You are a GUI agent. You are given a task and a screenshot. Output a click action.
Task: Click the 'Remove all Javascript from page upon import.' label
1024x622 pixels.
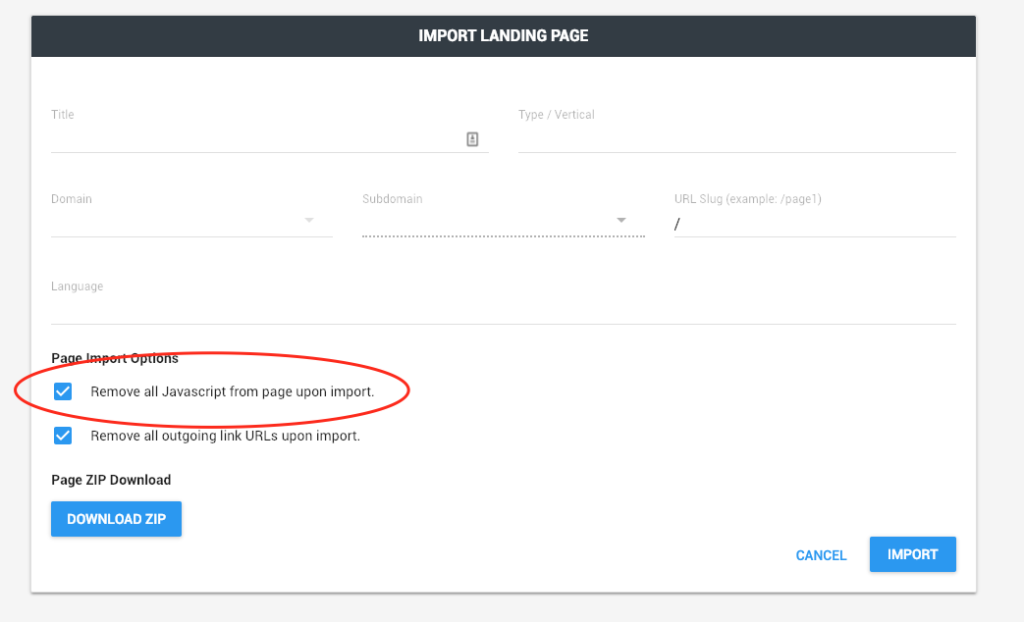coord(232,391)
